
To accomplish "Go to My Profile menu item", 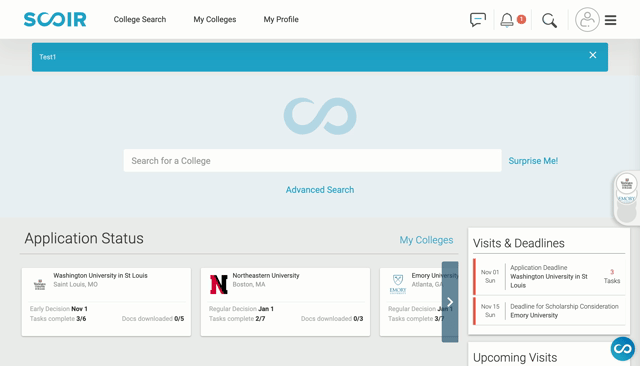I will pyautogui.click(x=281, y=20).
